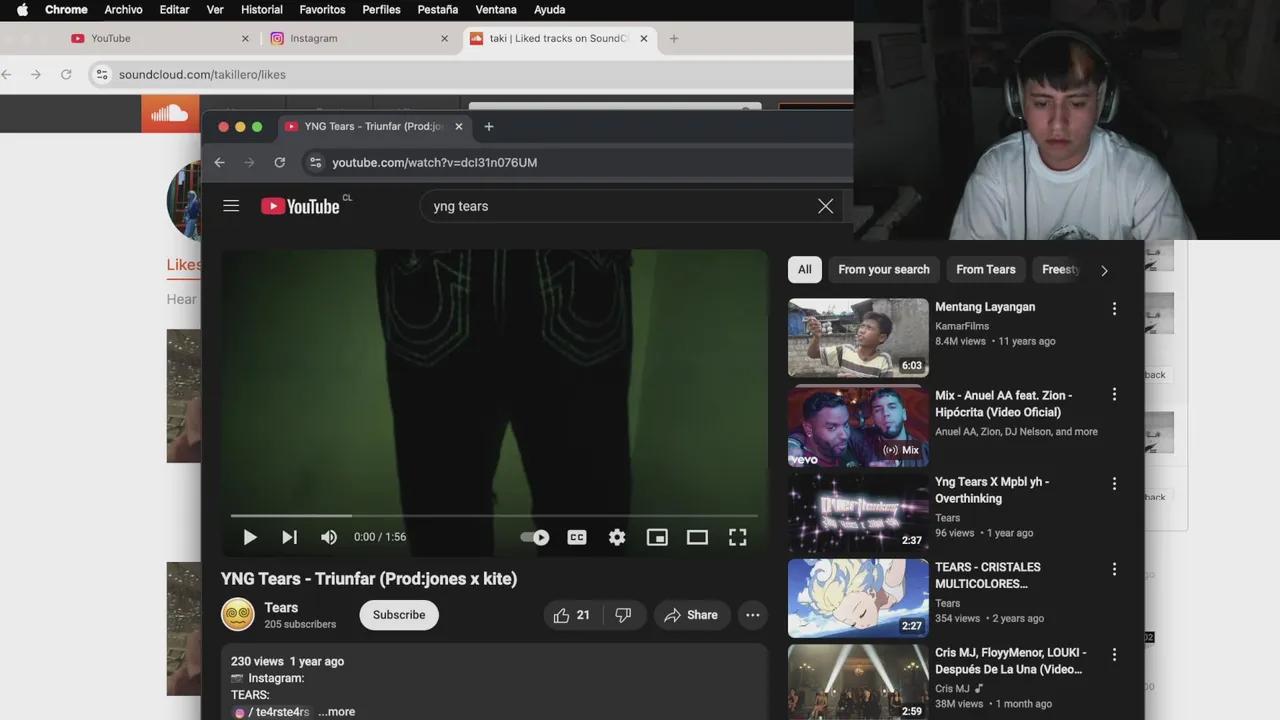1280x720 pixels.
Task: Switch to Instagram tab in back window
Action: tap(359, 38)
